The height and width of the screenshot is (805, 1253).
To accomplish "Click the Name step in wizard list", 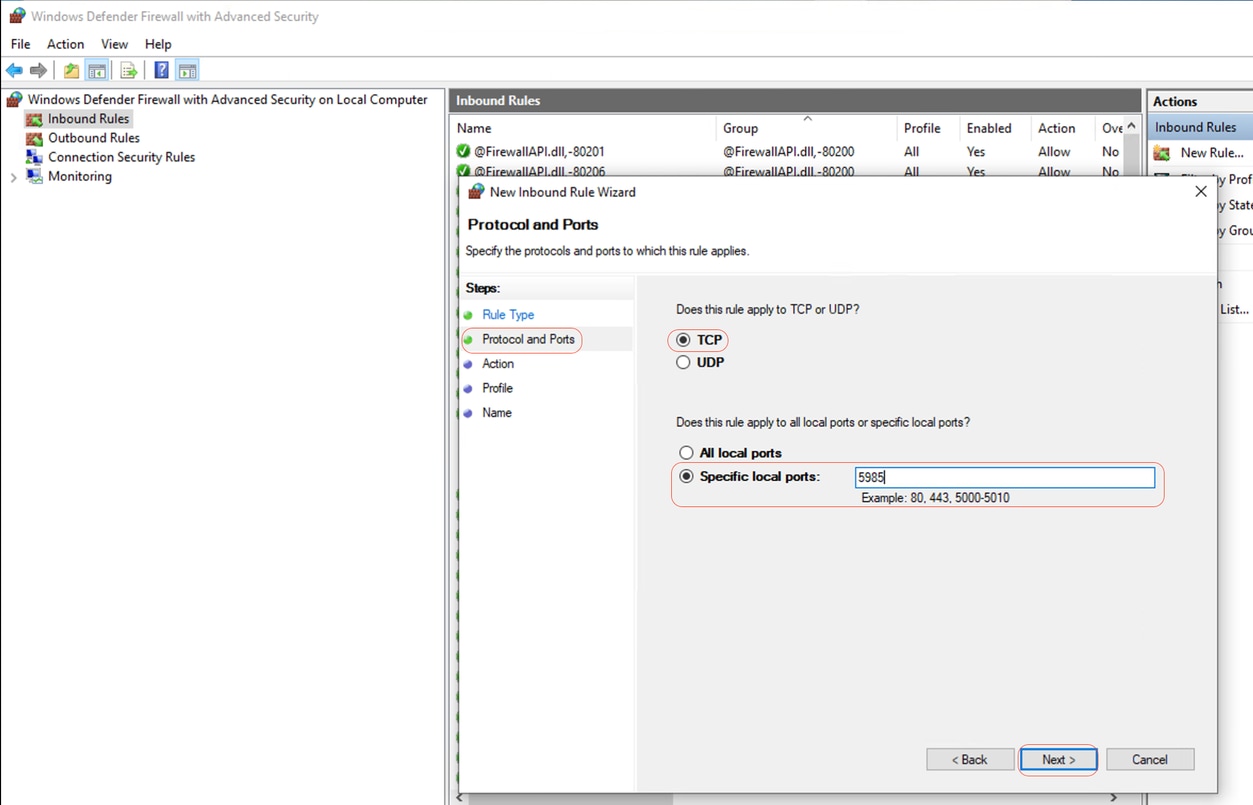I will [497, 412].
